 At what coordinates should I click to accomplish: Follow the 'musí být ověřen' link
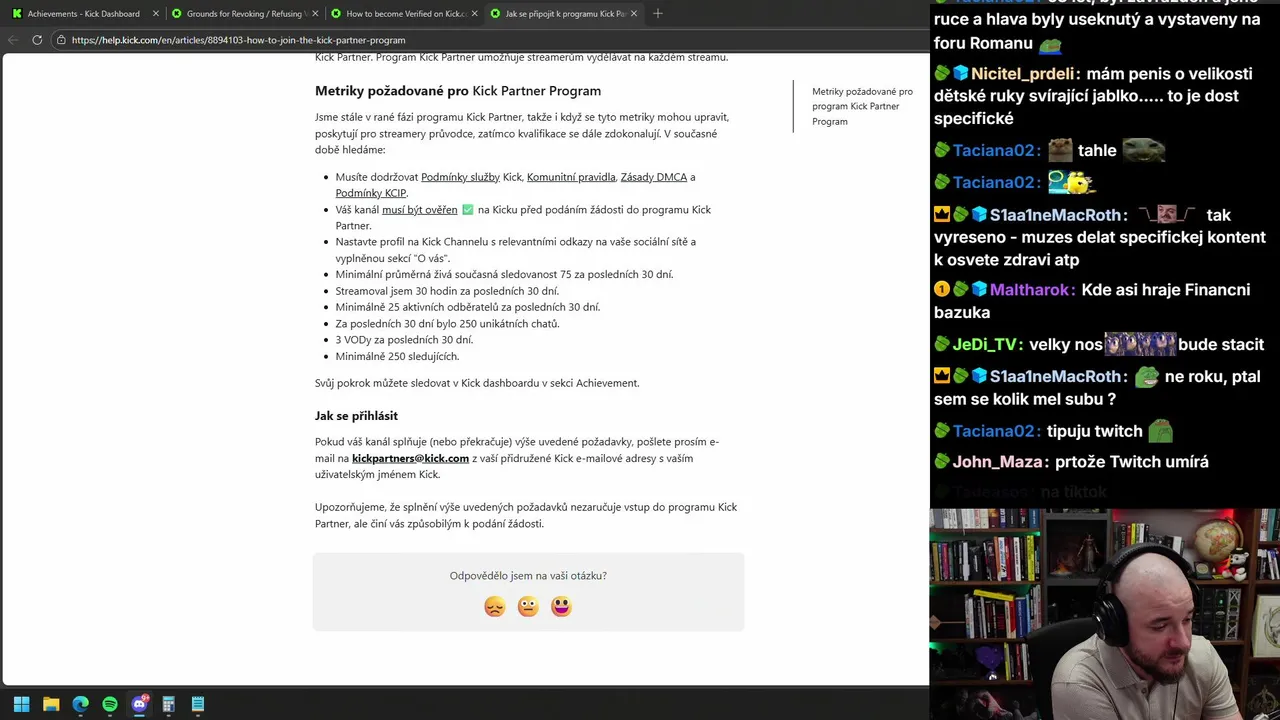click(x=419, y=210)
